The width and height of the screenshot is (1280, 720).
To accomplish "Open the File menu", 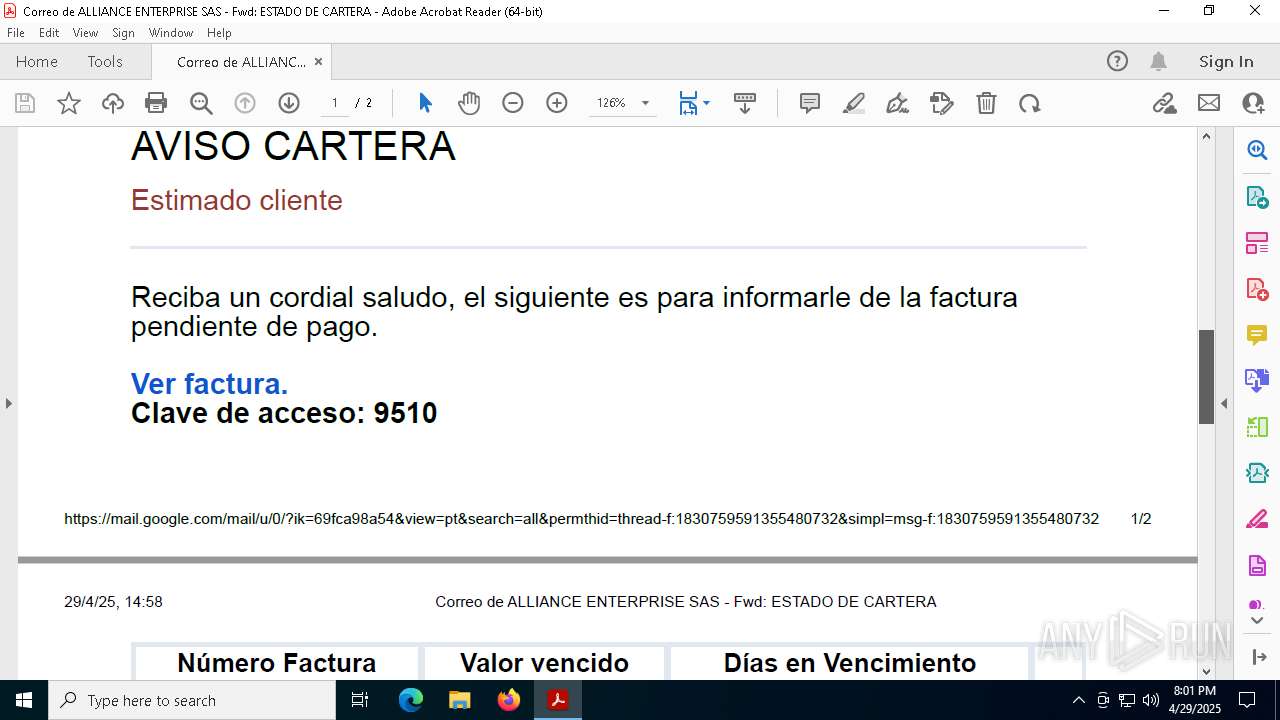I will click(x=15, y=33).
